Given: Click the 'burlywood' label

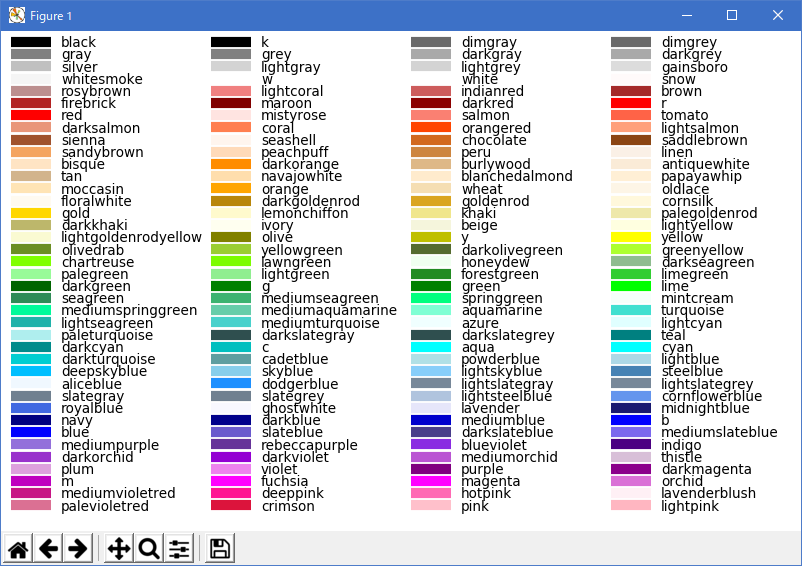Looking at the screenshot, I should tap(496, 165).
